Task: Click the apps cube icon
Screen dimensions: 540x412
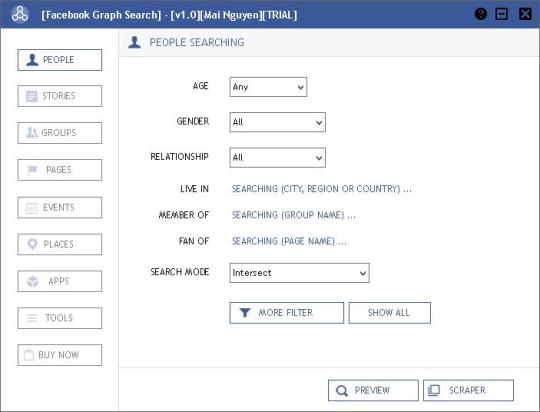Action: (x=32, y=281)
